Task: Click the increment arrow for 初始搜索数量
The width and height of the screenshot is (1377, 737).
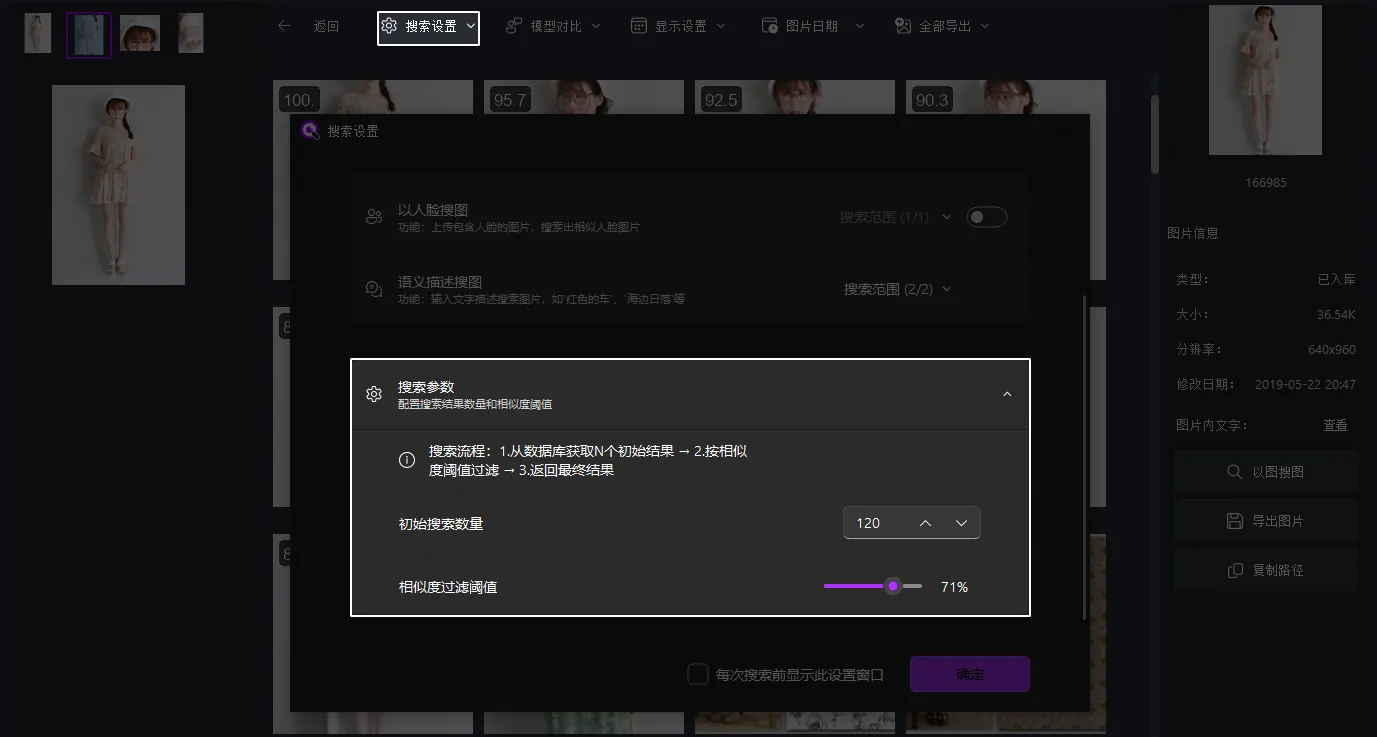Action: pos(925,521)
